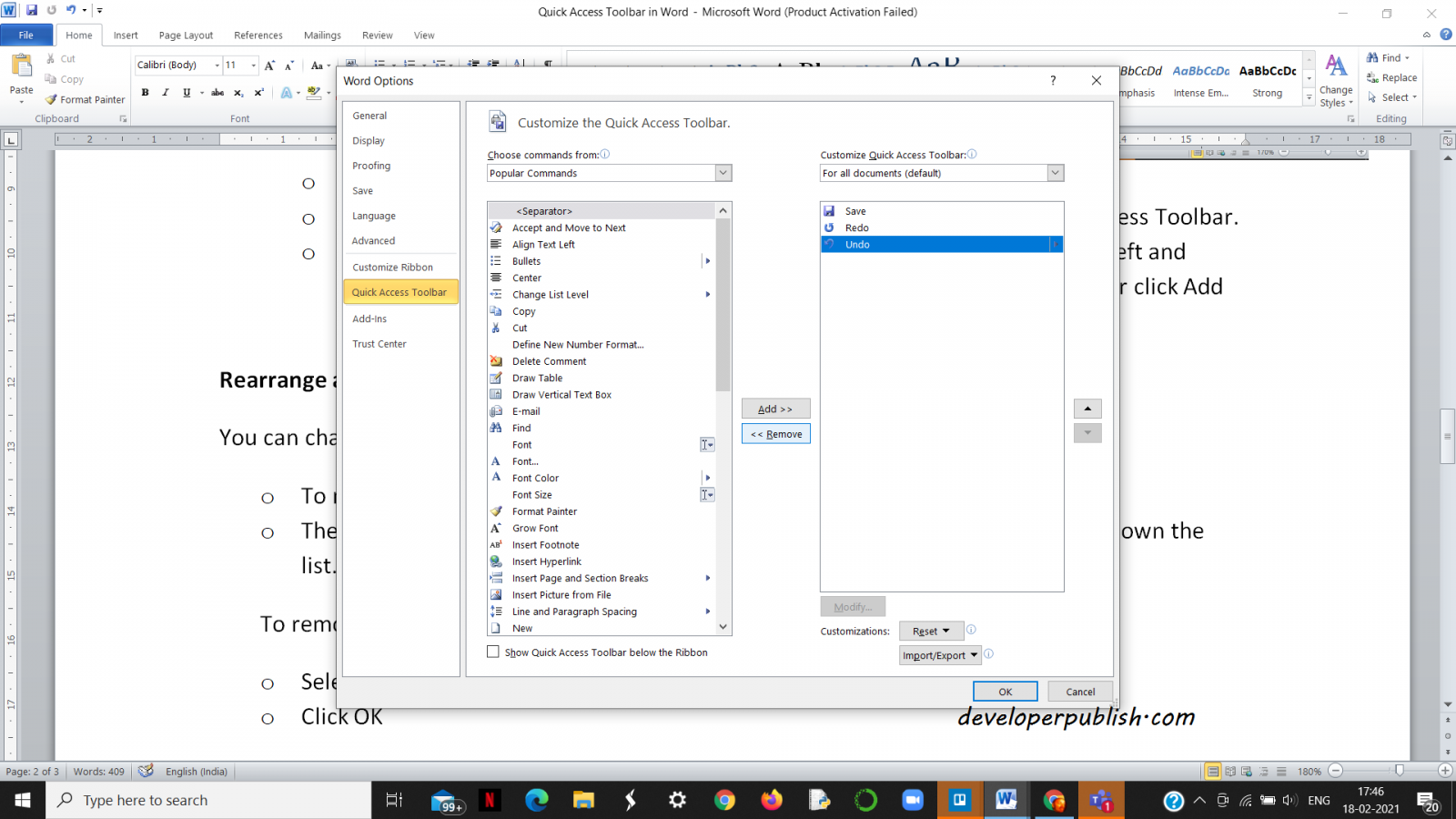Click the Save icon on Quick Access Toolbar
This screenshot has width=1456, height=819.
33,10
